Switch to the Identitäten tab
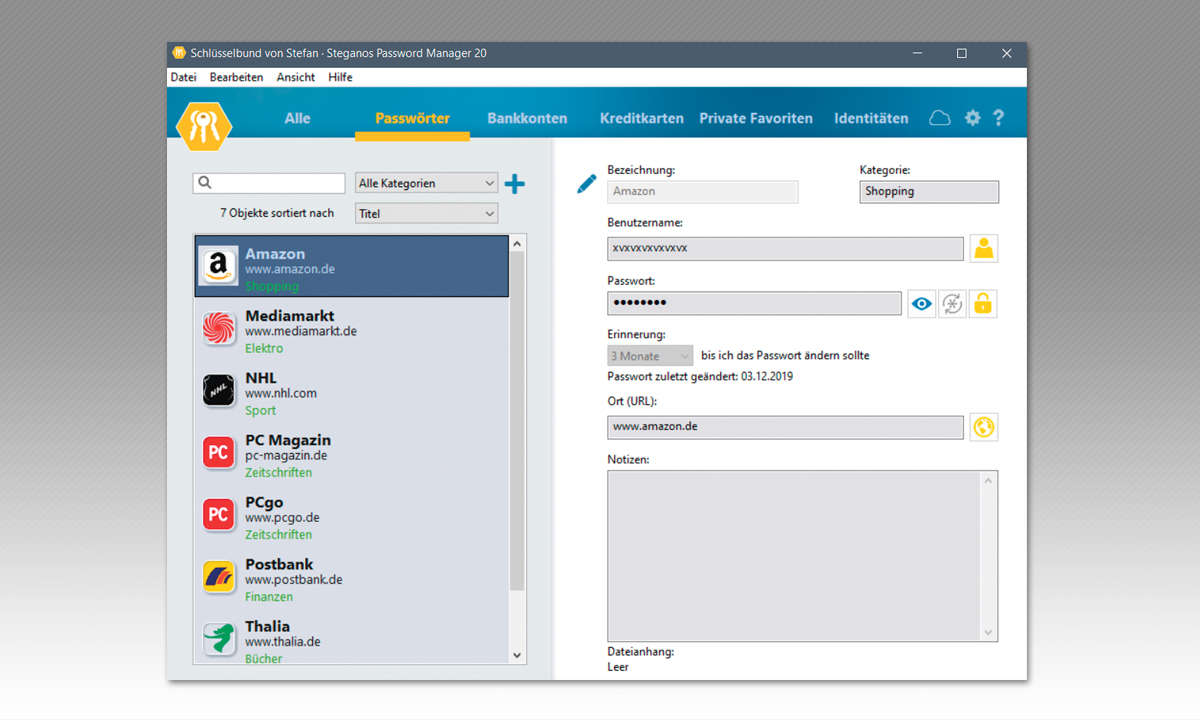 tap(871, 118)
